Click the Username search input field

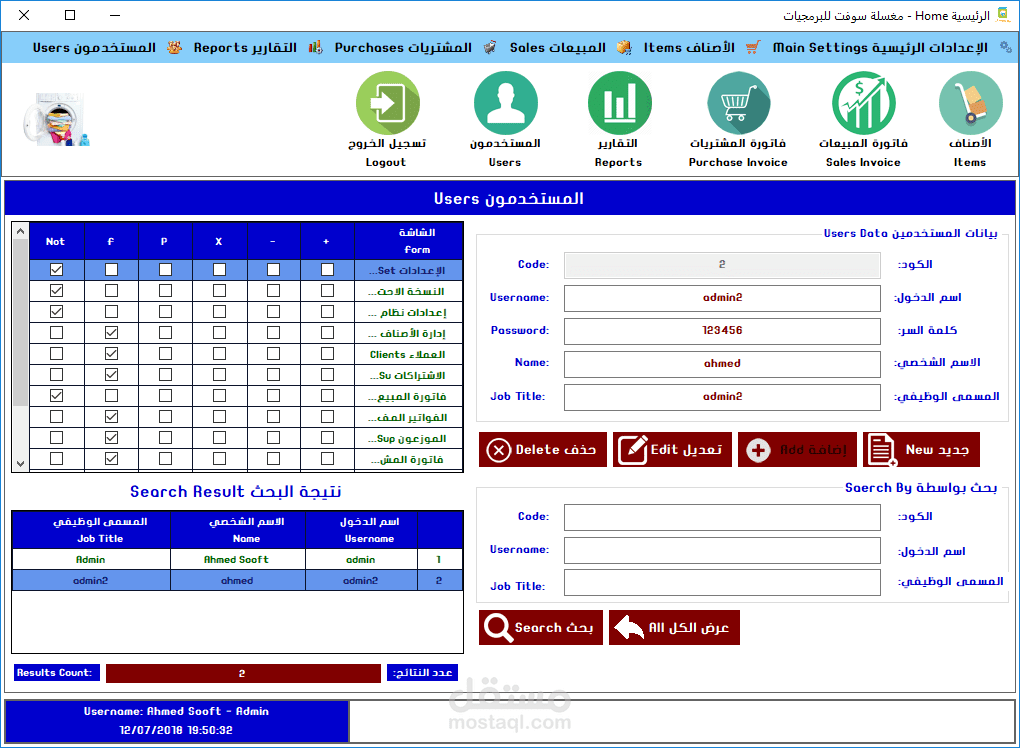click(722, 550)
